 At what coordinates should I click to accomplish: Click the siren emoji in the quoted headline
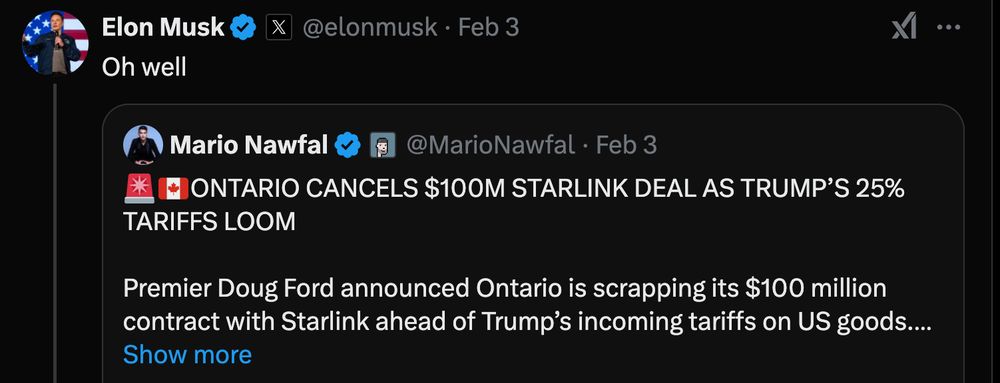pyautogui.click(x=139, y=189)
